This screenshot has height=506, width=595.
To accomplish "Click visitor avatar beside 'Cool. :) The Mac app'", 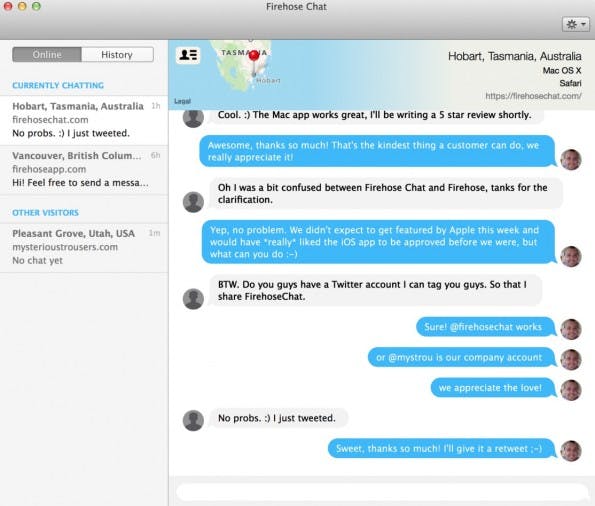I will click(193, 118).
